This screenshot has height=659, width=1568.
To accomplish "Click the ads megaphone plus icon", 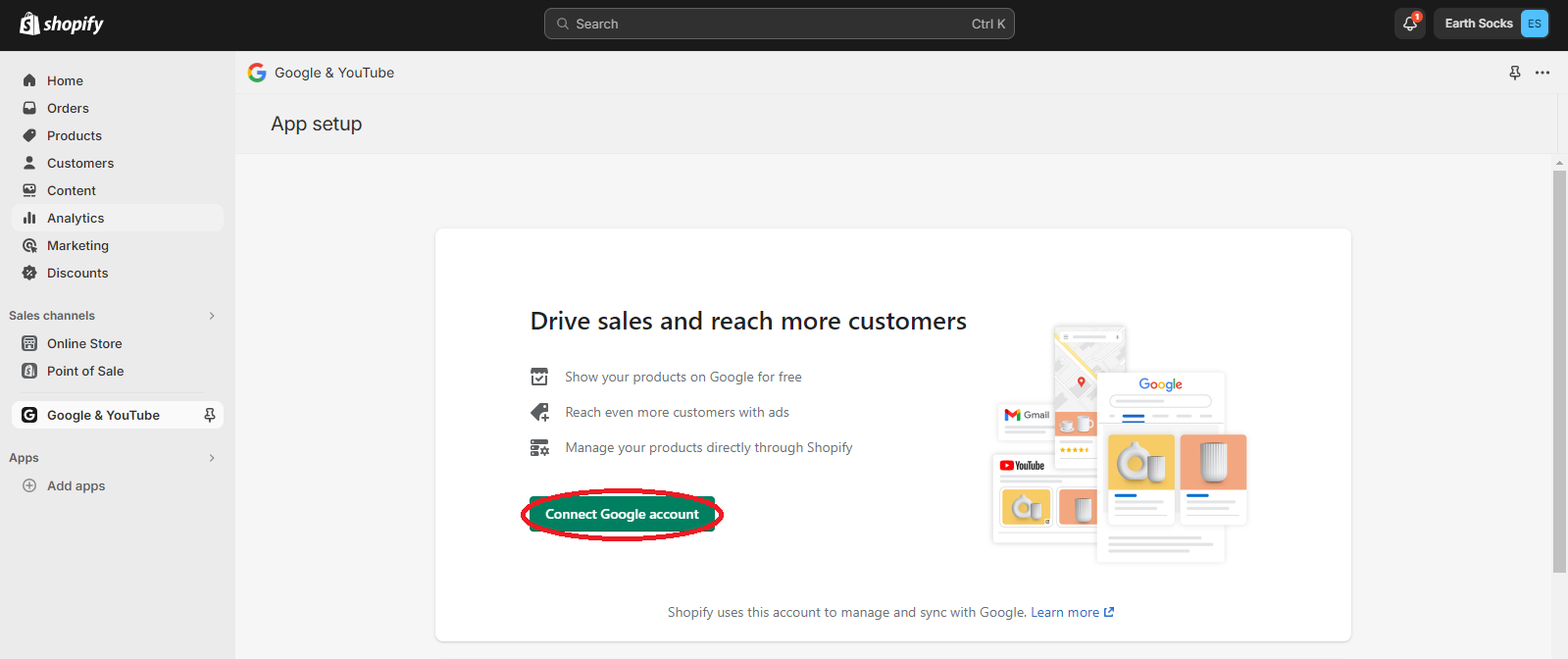I will tap(539, 412).
